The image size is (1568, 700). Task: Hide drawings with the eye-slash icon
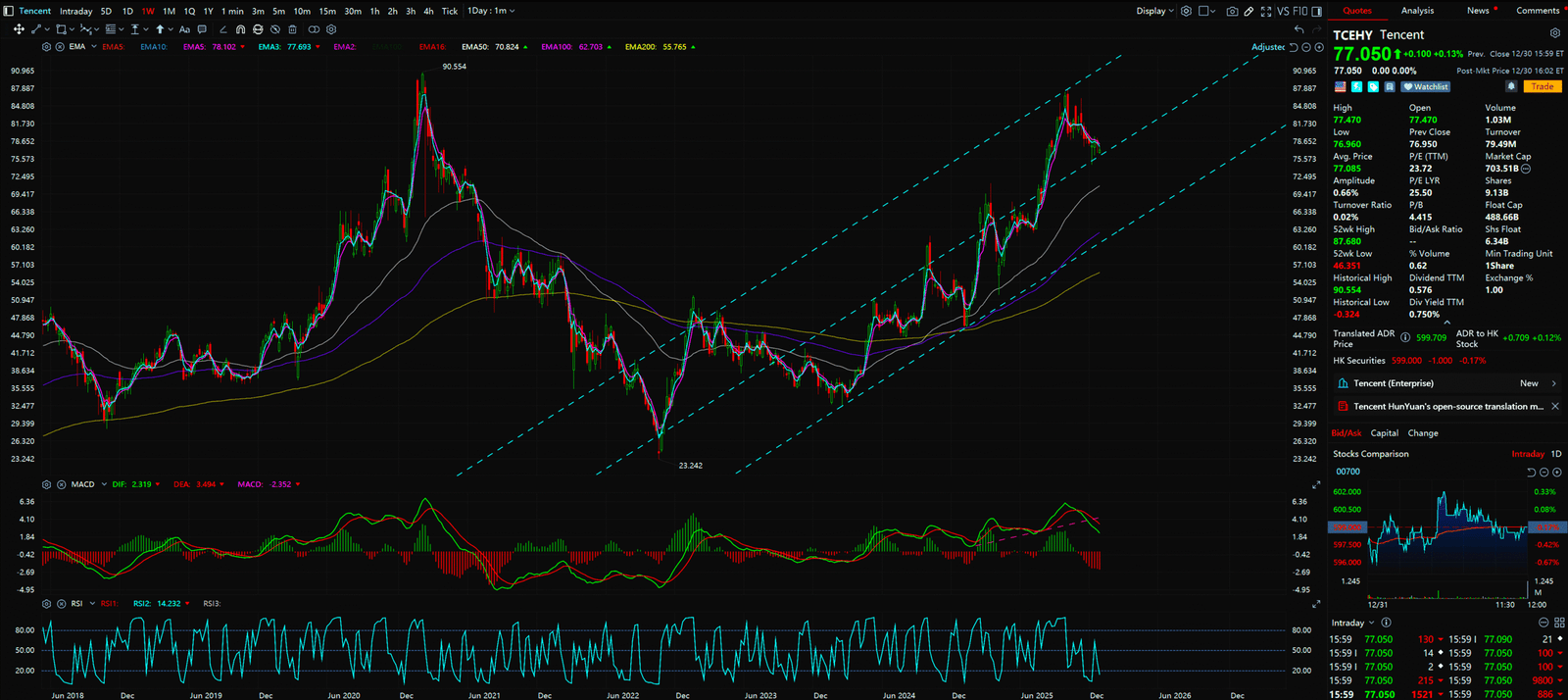point(275,29)
